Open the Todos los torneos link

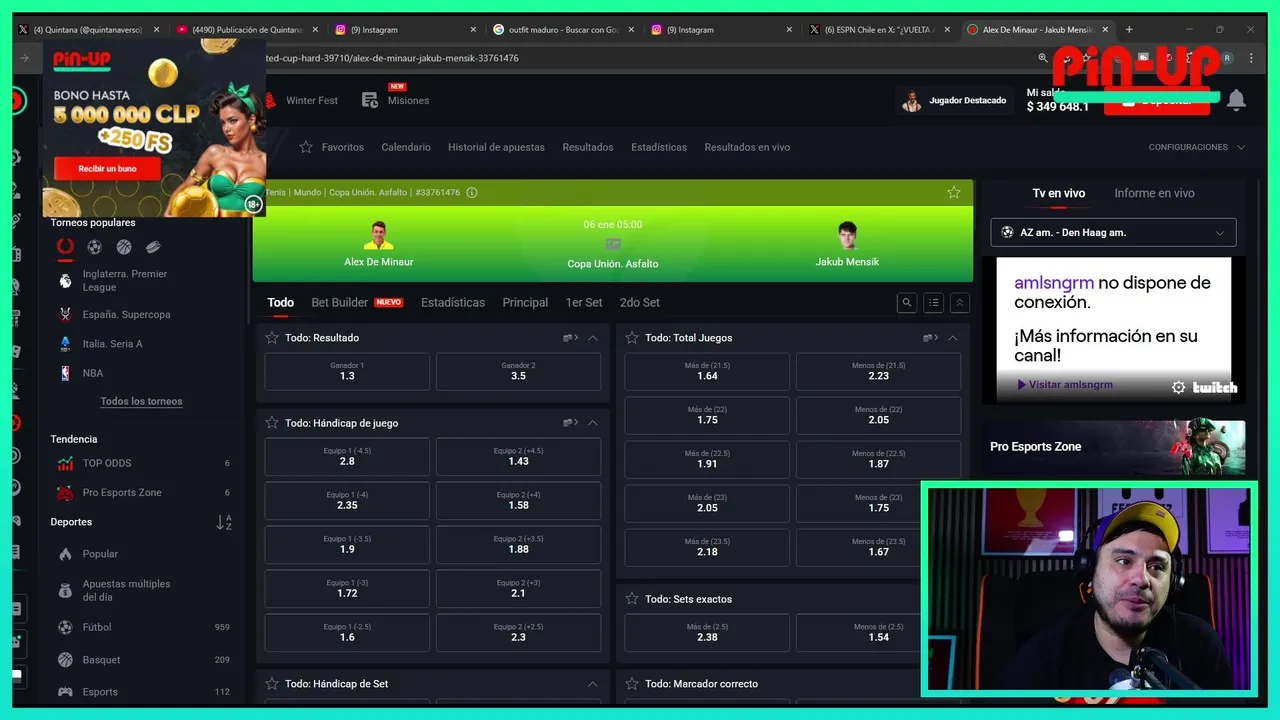[x=141, y=401]
